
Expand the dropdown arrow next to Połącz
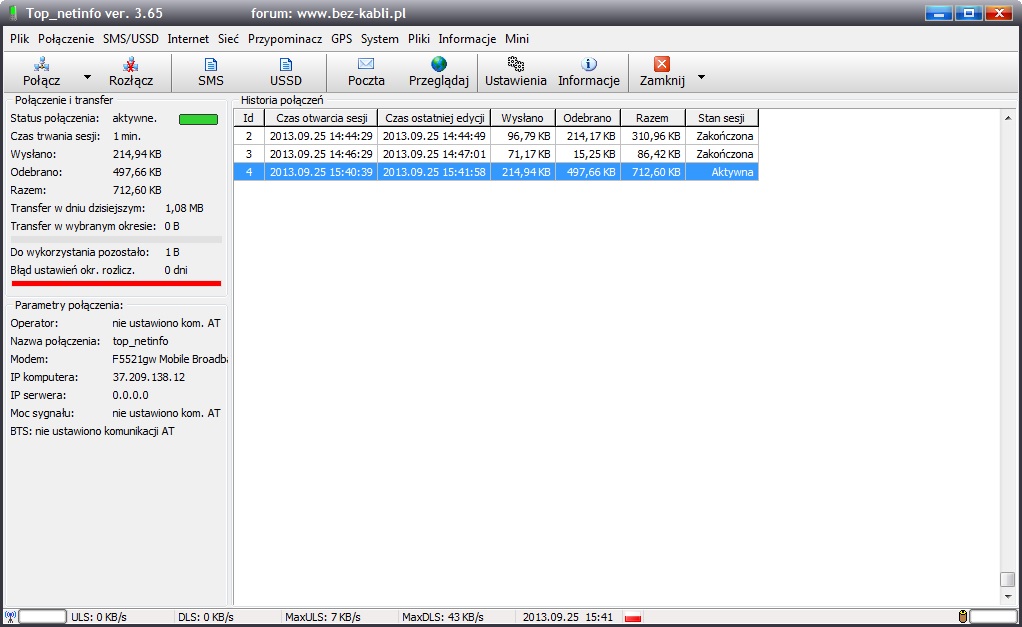point(87,77)
